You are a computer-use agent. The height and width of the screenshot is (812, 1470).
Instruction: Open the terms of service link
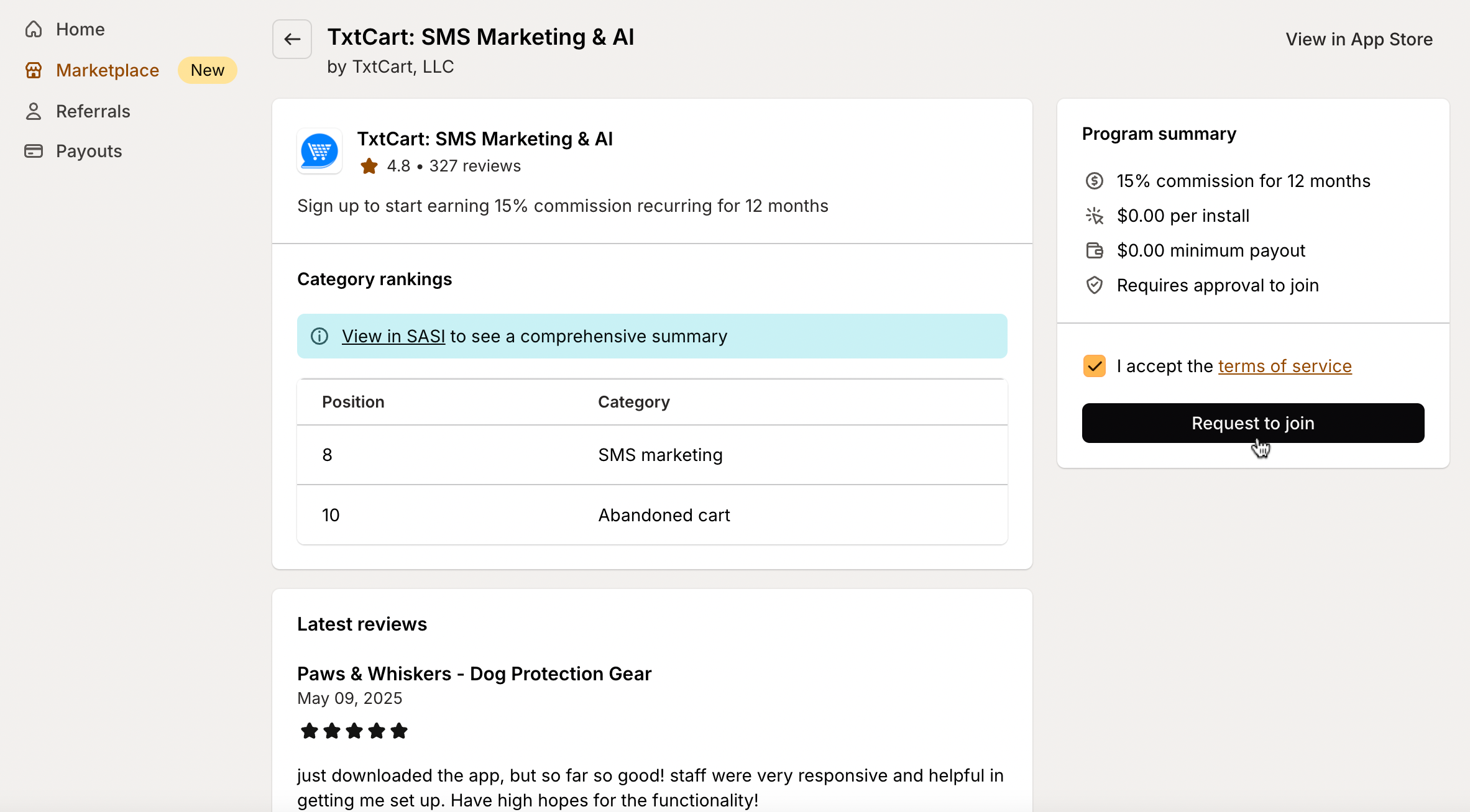pyautogui.click(x=1284, y=366)
